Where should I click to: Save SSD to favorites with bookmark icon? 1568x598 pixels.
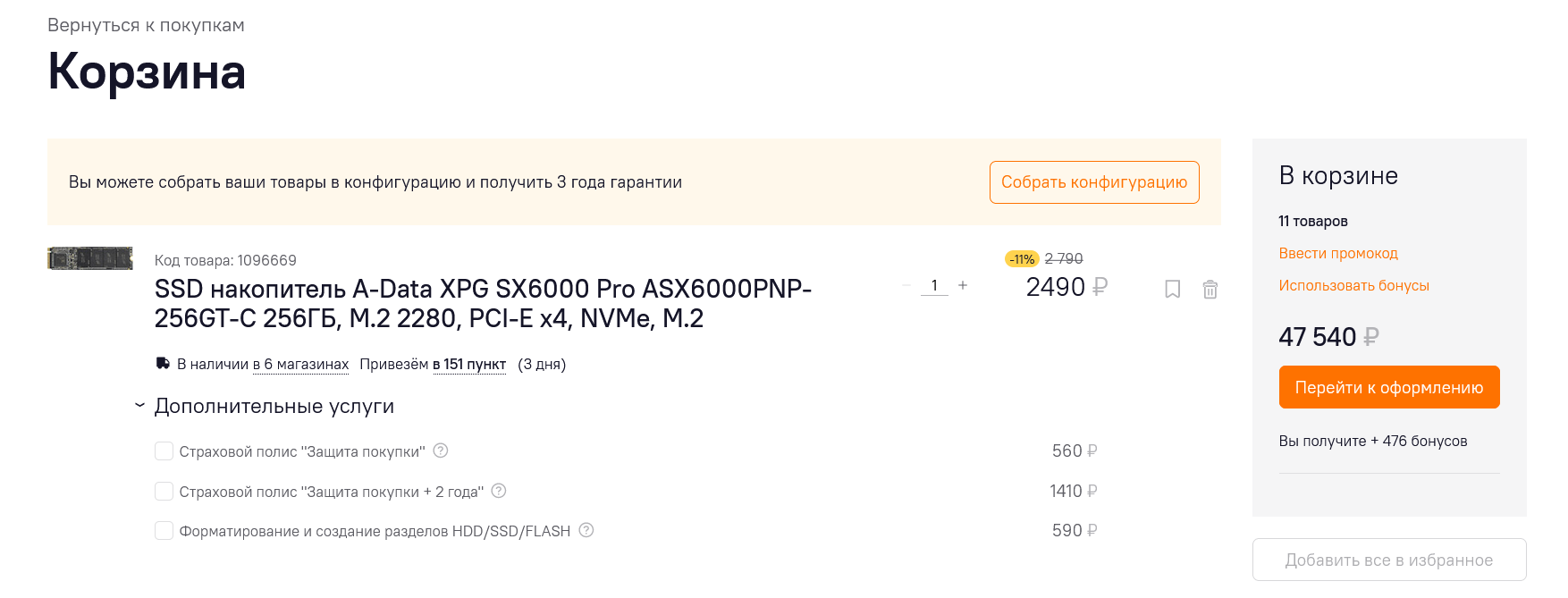click(x=1173, y=289)
